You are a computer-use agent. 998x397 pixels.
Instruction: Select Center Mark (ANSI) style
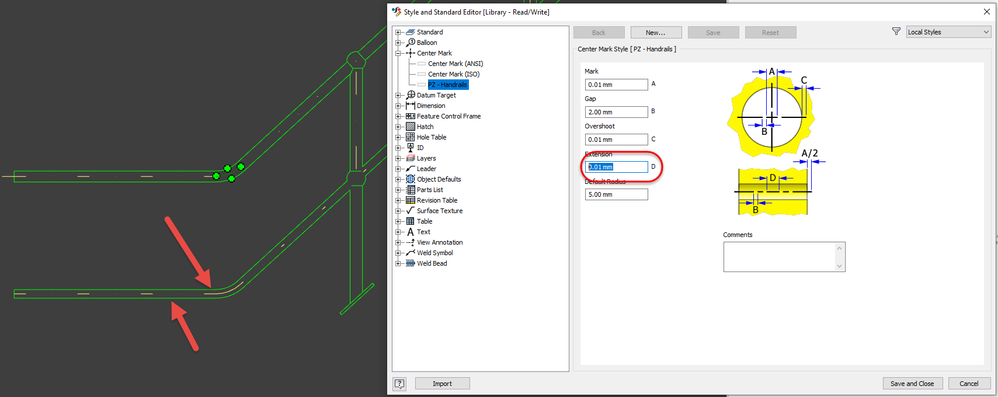(x=456, y=64)
